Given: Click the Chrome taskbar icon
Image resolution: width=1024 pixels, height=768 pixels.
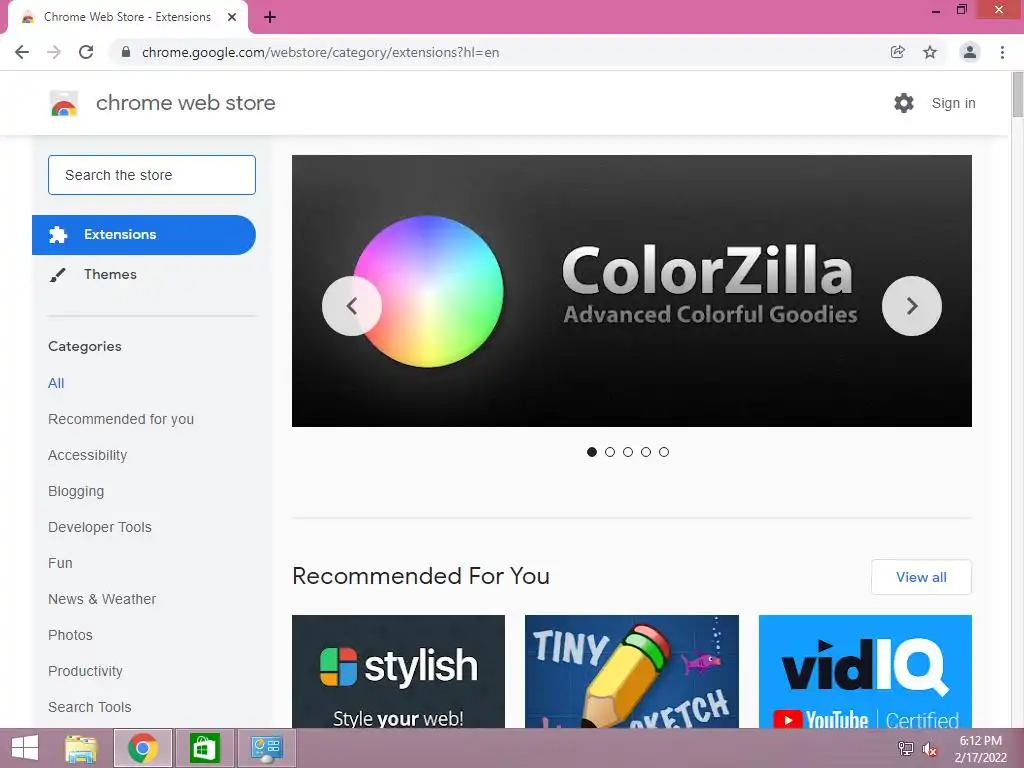Looking at the screenshot, I should 143,748.
